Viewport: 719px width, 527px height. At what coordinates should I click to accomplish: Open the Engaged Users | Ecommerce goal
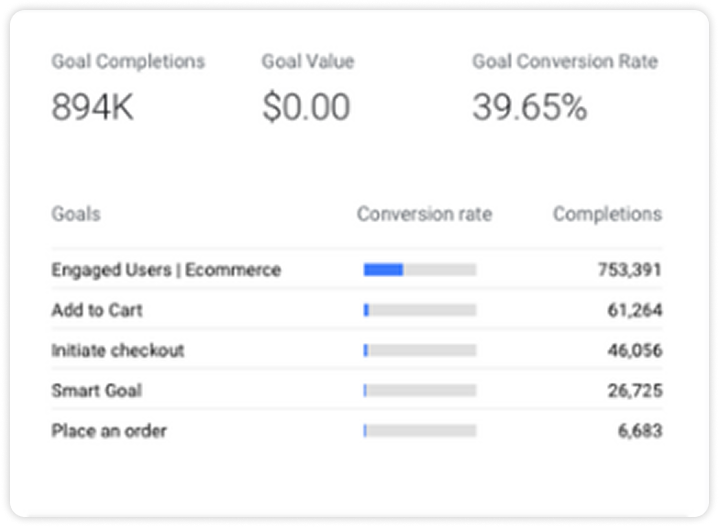(x=166, y=270)
